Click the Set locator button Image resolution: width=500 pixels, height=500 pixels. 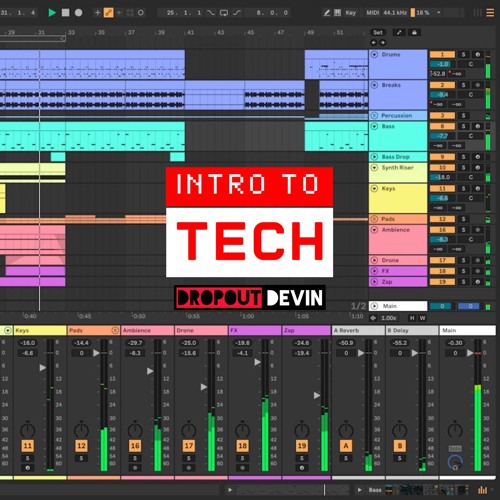click(x=378, y=32)
